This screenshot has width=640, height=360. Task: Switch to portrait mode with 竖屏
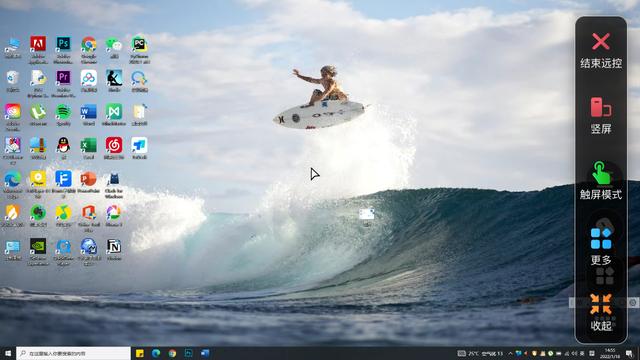[601, 116]
